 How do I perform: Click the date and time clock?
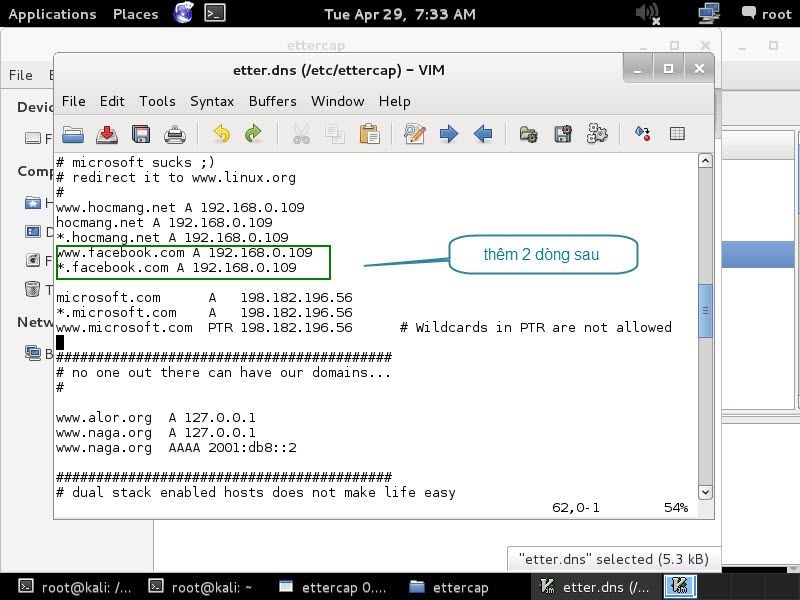pyautogui.click(x=400, y=14)
